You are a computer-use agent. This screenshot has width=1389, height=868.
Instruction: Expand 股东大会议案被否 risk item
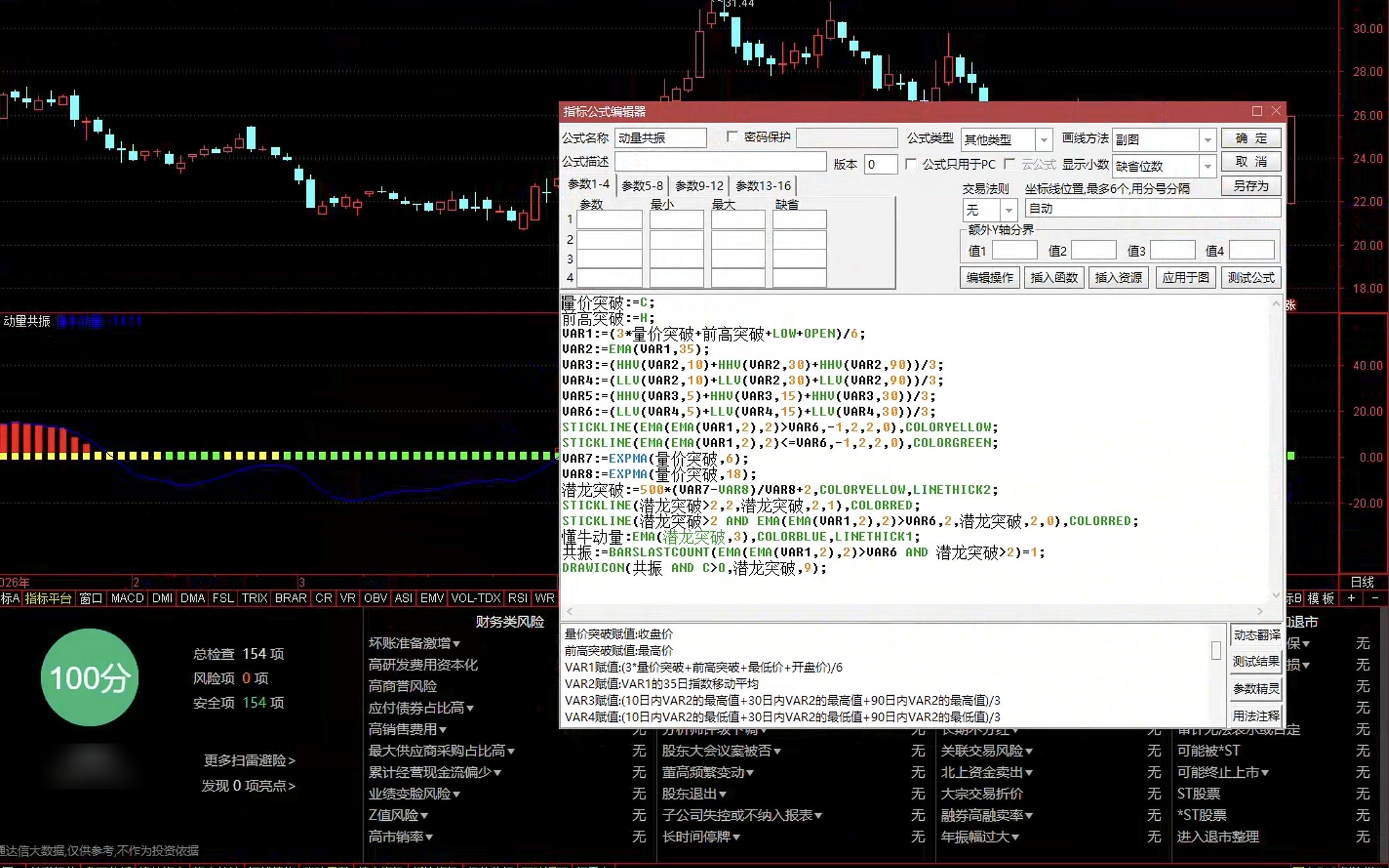tap(721, 751)
